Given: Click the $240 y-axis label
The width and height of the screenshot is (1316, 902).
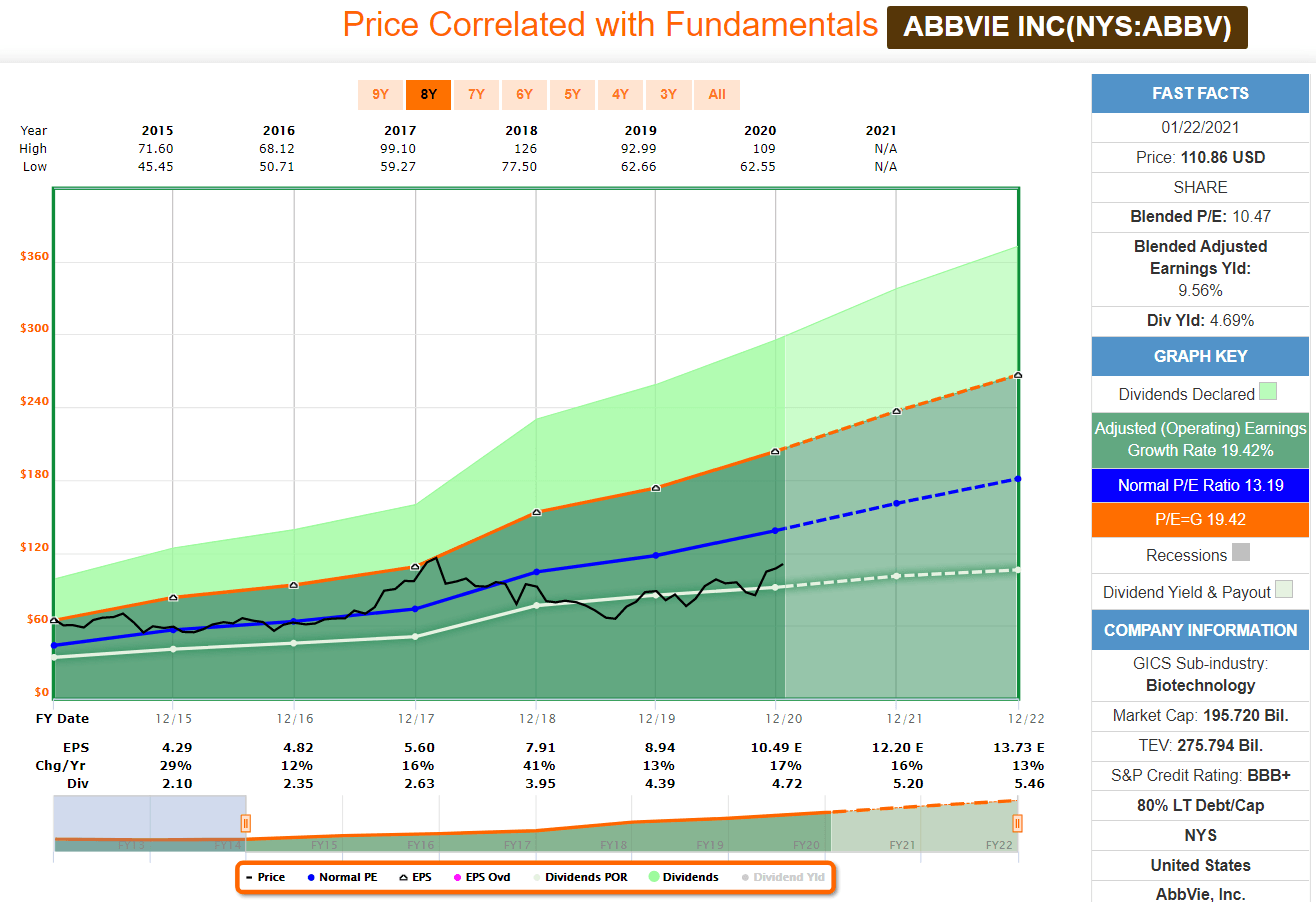Looking at the screenshot, I should (34, 402).
